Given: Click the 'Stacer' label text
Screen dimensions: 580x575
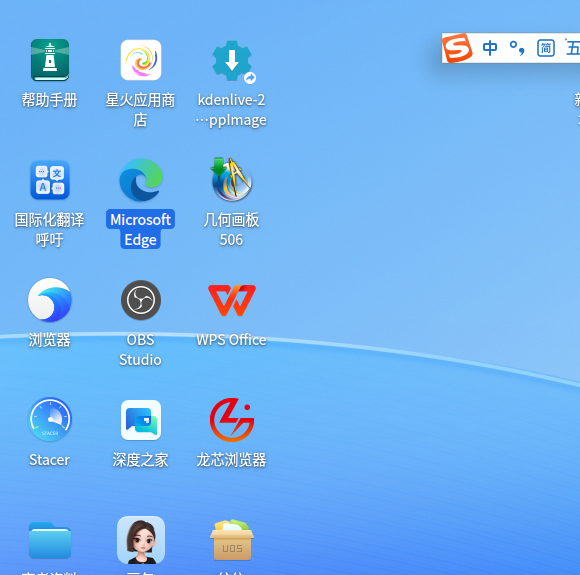Looking at the screenshot, I should 50,460.
